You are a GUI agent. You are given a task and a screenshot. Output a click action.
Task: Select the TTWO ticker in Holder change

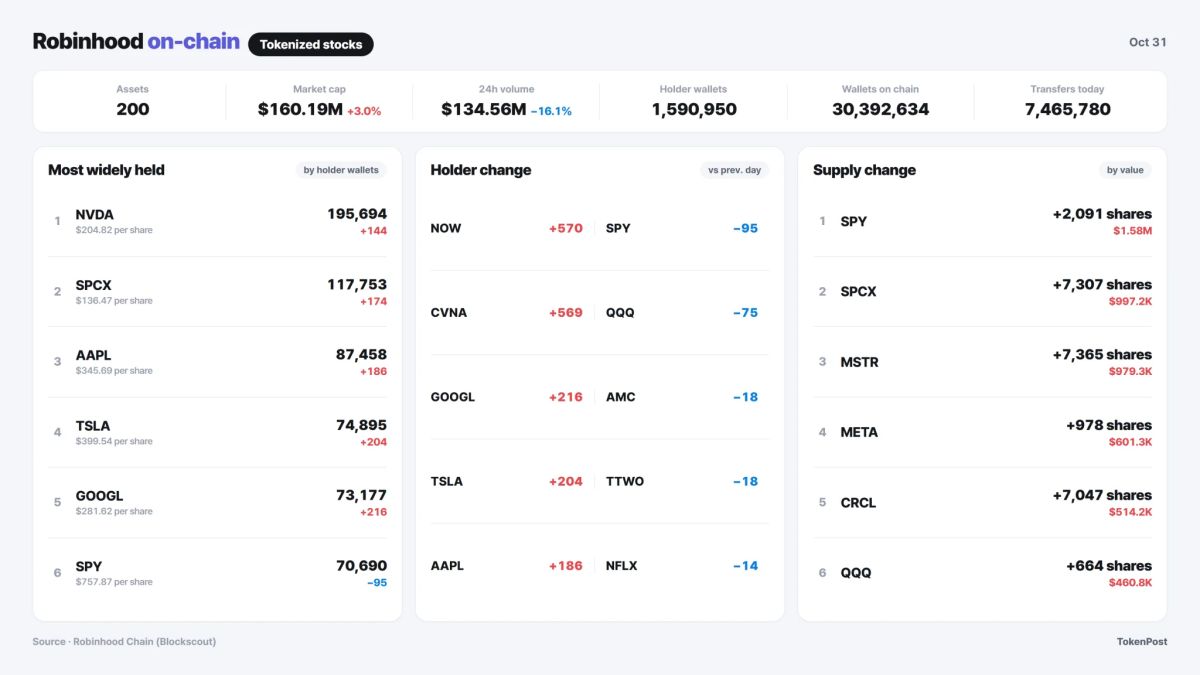point(625,482)
